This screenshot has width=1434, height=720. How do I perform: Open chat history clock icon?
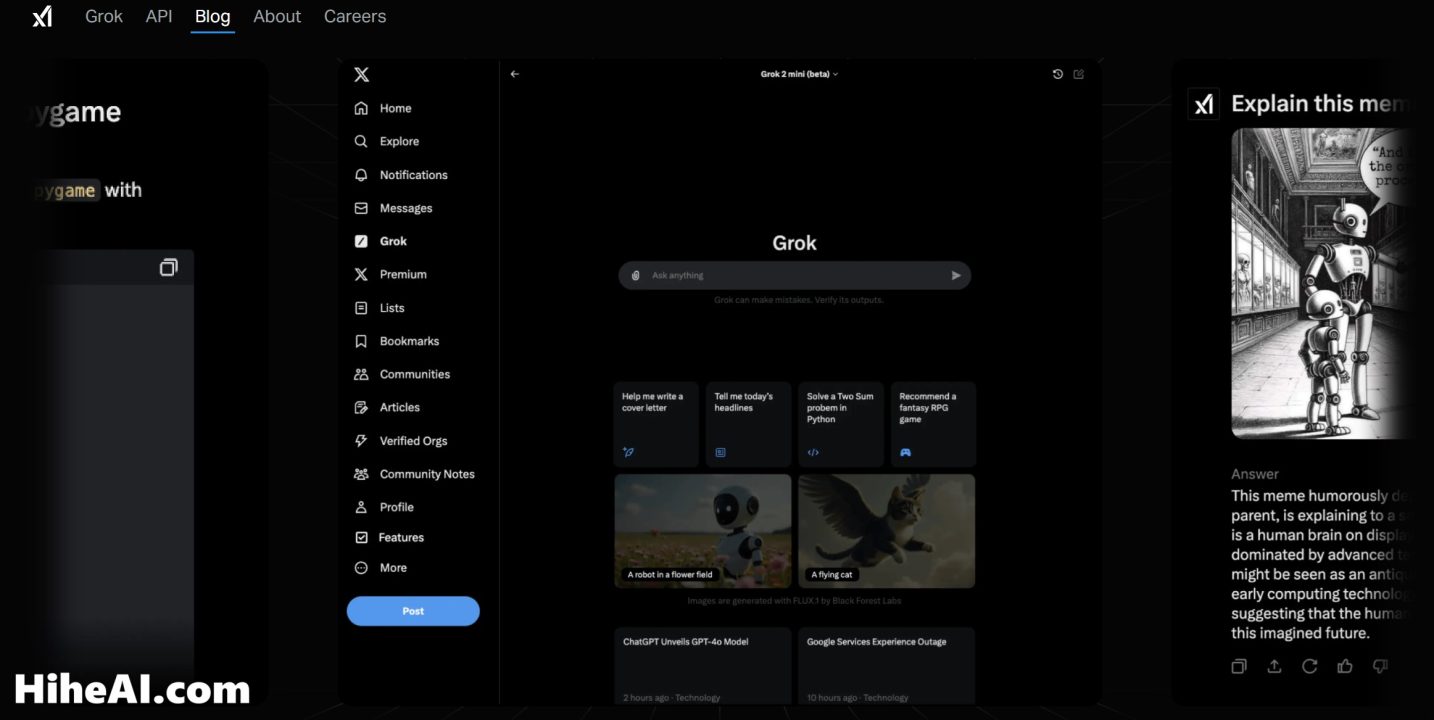1058,74
